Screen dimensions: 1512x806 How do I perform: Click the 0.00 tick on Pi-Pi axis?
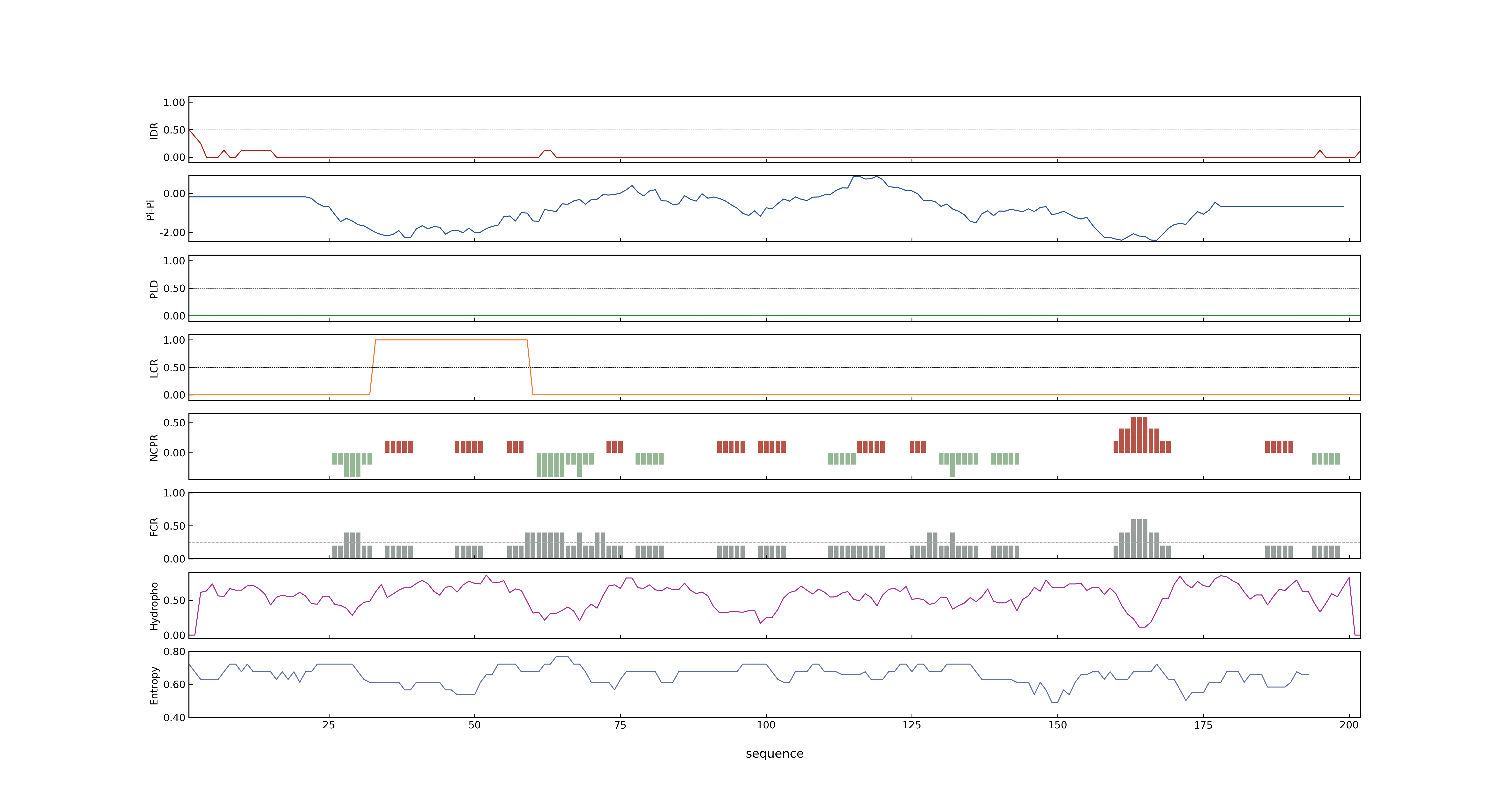(174, 194)
